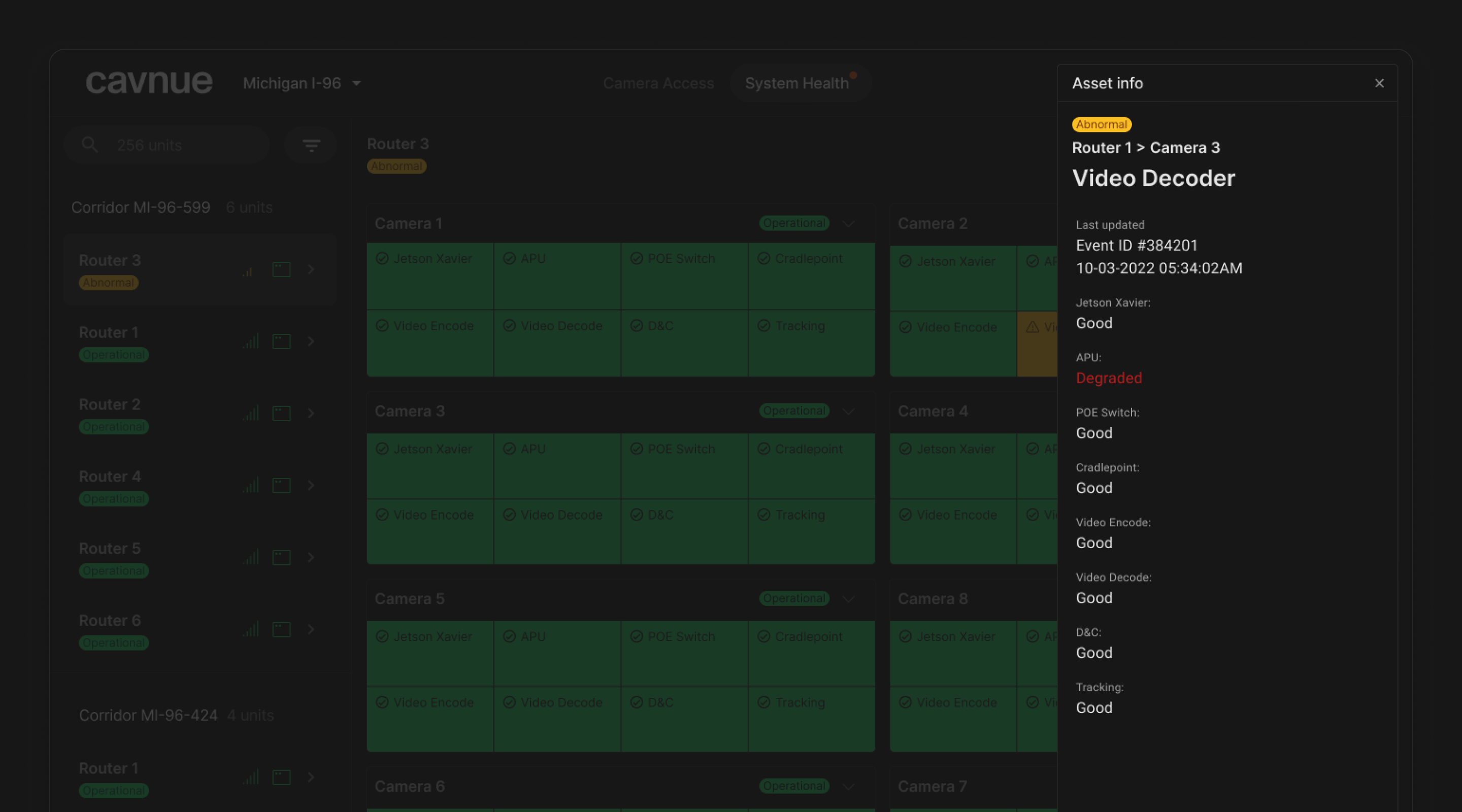This screenshot has height=812, width=1462.
Task: Open the Michigan I-96 location dropdown
Action: click(x=302, y=83)
